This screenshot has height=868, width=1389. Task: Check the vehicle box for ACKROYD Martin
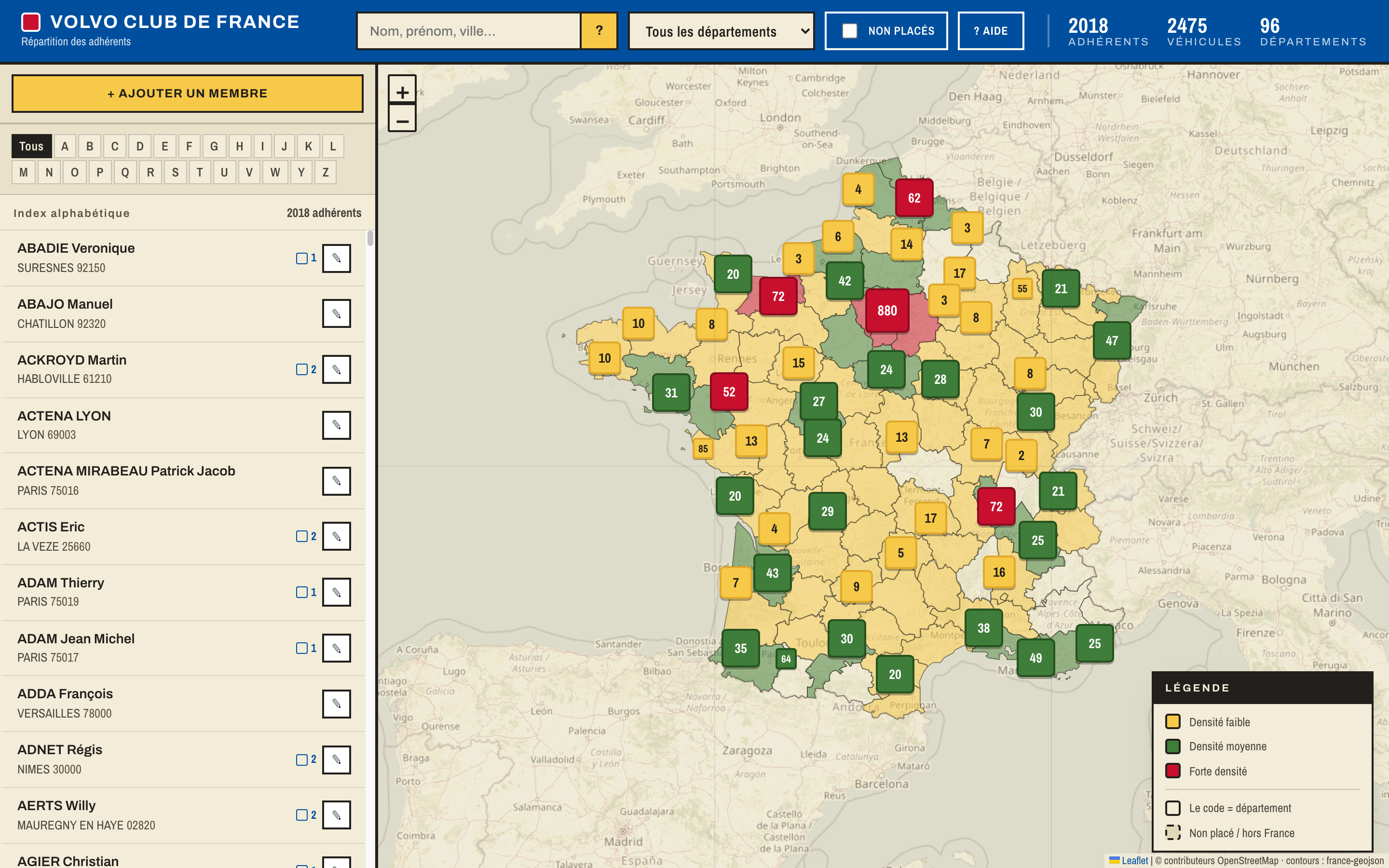302,370
